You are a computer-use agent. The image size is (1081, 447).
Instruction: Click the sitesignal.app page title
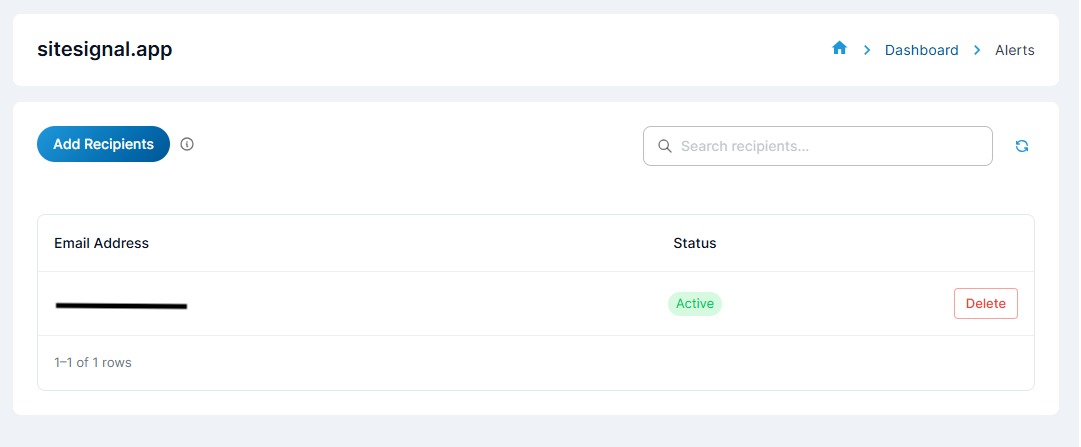(x=105, y=49)
